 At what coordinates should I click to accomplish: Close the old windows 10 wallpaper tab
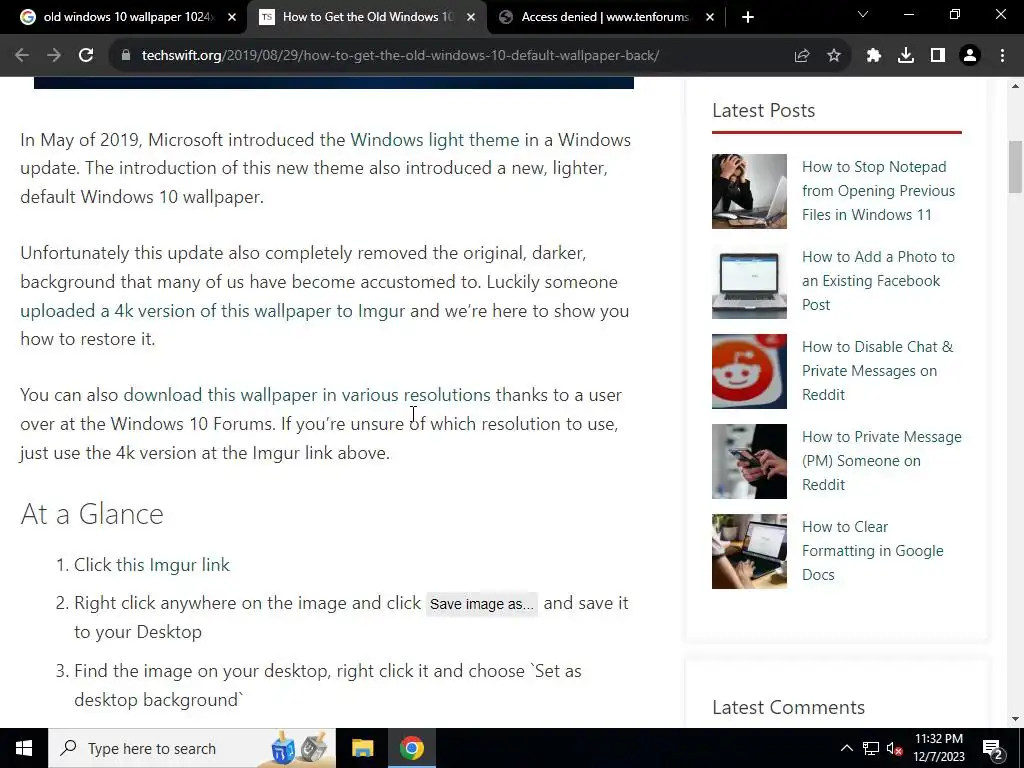pos(232,18)
